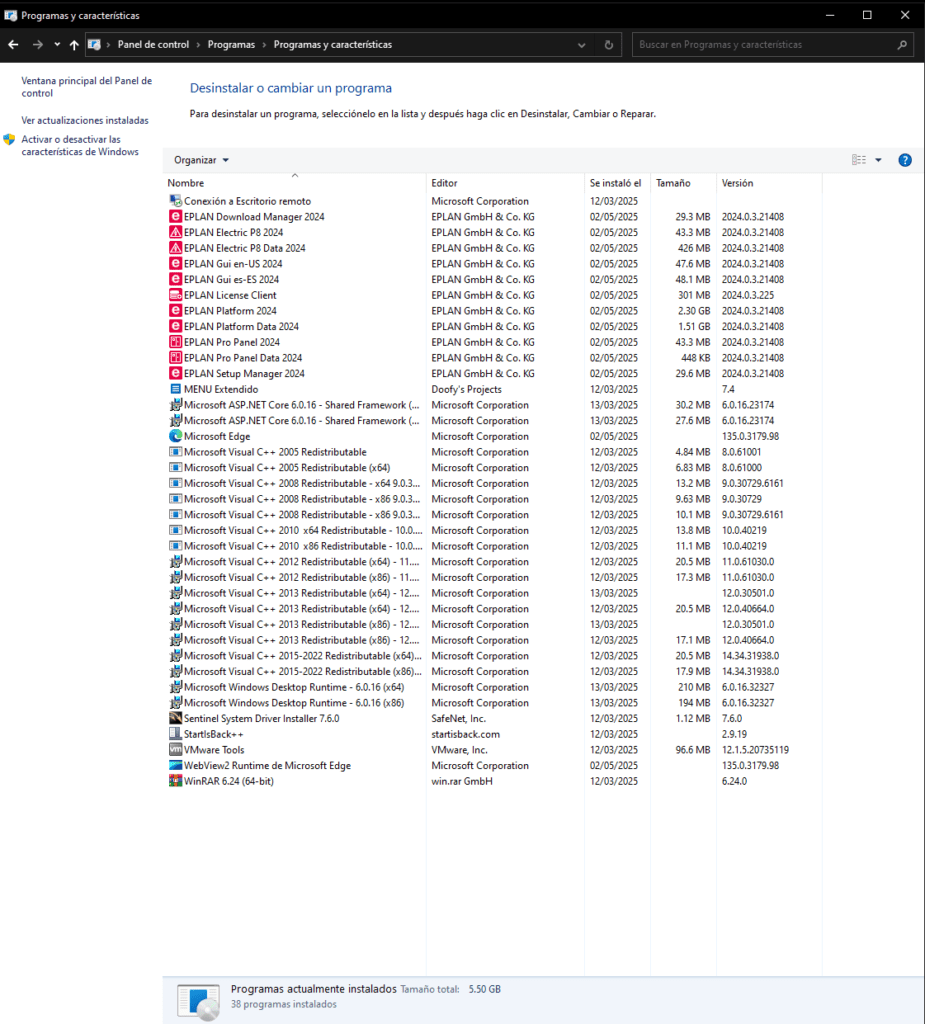Open Activar o desactivar características de Windows
925x1024 pixels.
click(80, 146)
